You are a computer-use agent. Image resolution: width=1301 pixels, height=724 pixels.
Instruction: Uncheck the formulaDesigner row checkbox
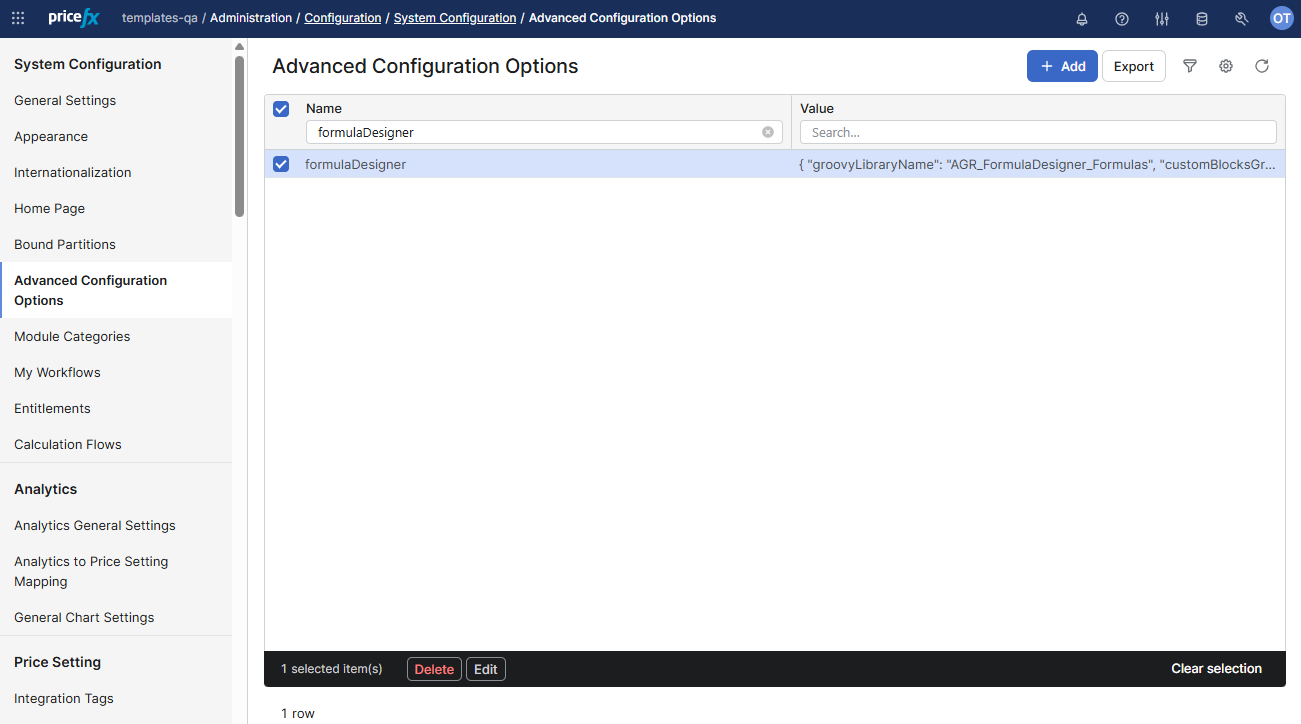click(281, 164)
